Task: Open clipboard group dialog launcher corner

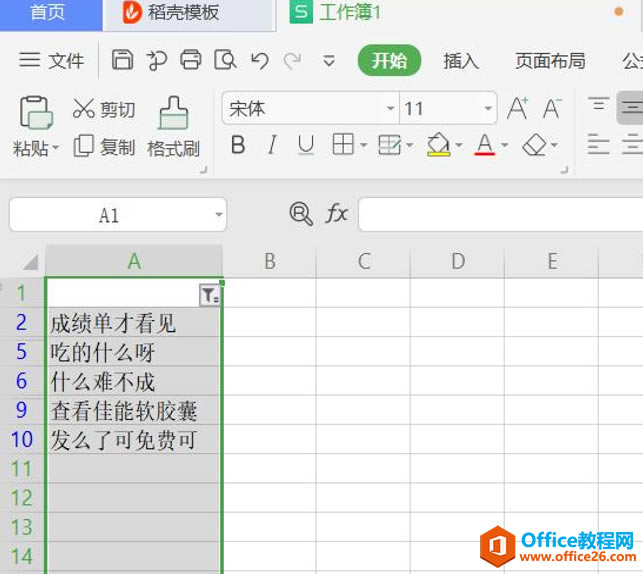Action: [203, 169]
